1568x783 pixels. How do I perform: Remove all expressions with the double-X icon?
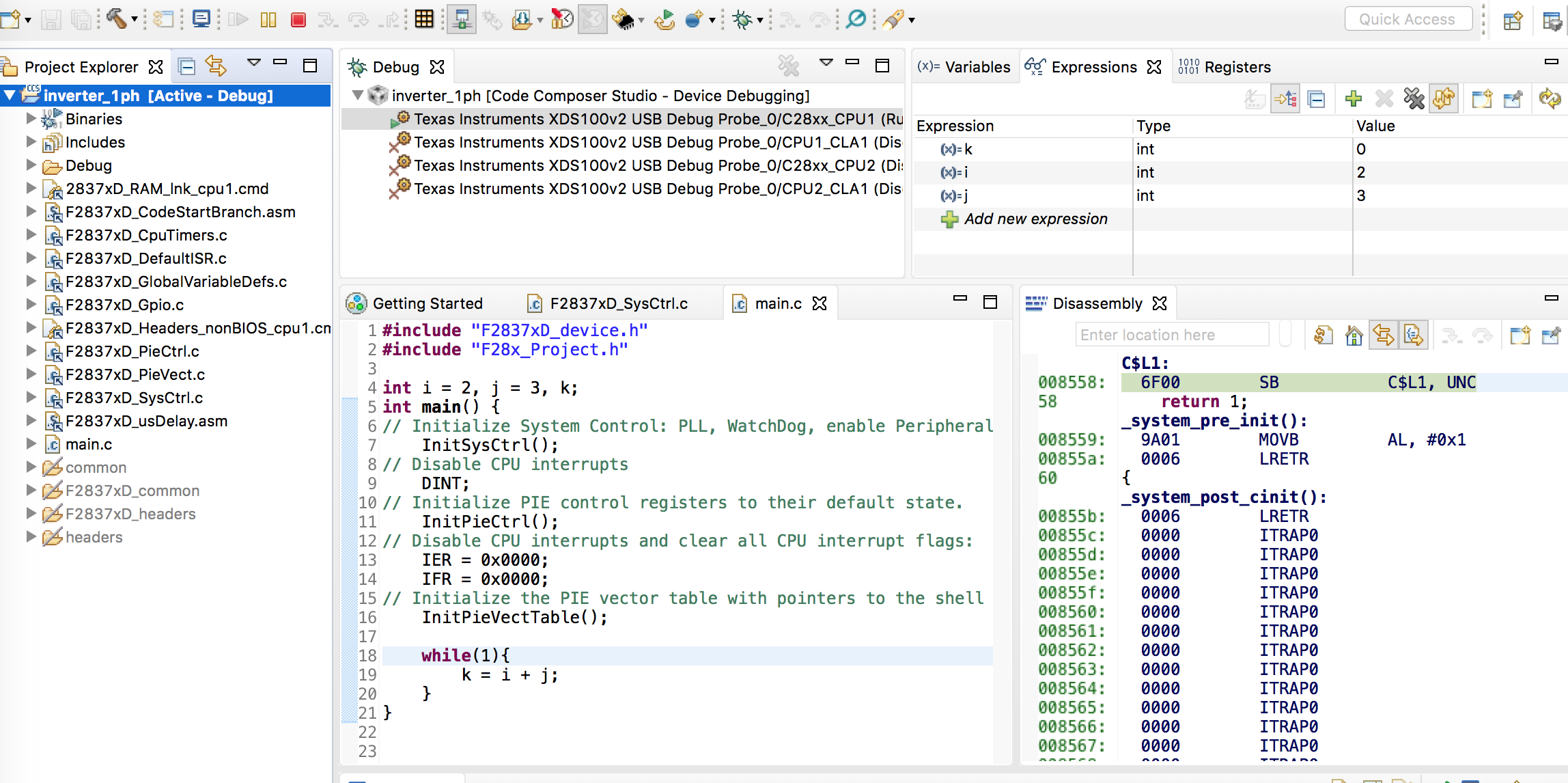coord(1414,98)
